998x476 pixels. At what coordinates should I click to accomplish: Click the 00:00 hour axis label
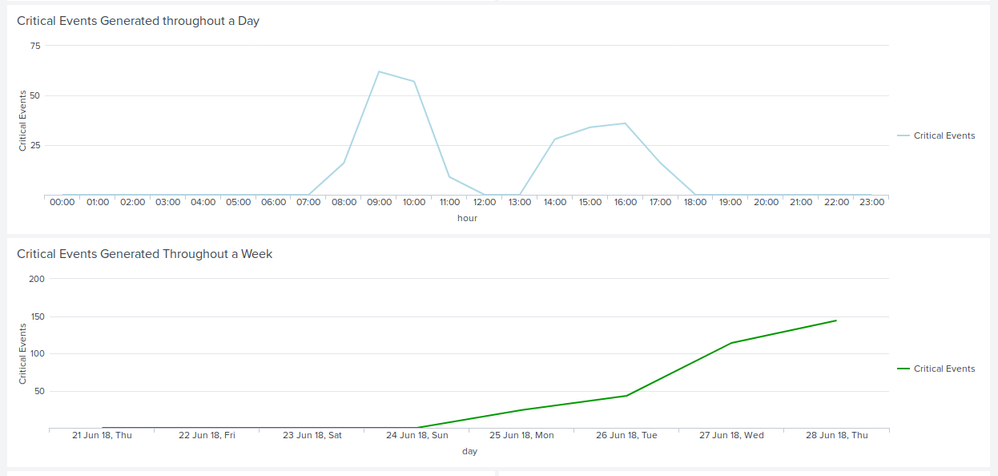62,202
